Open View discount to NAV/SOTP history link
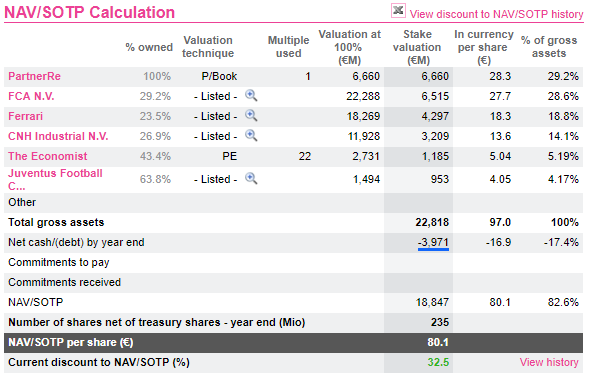The height and width of the screenshot is (379, 601). tap(496, 14)
